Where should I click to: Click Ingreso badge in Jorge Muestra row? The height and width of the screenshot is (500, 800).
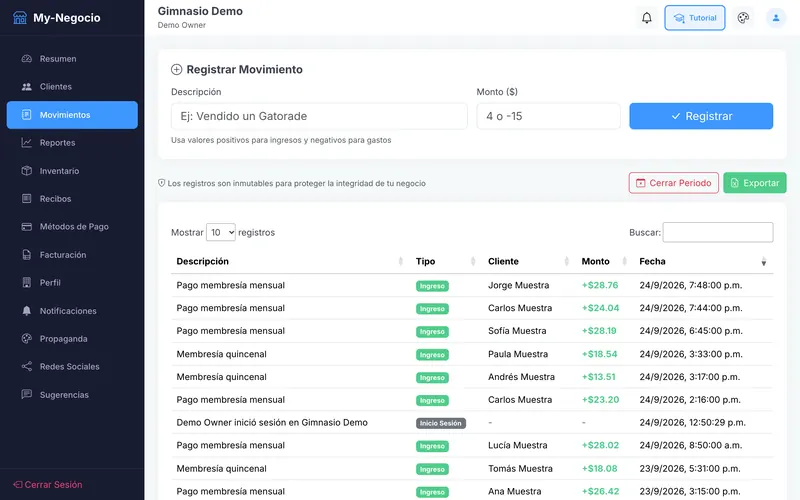(432, 286)
